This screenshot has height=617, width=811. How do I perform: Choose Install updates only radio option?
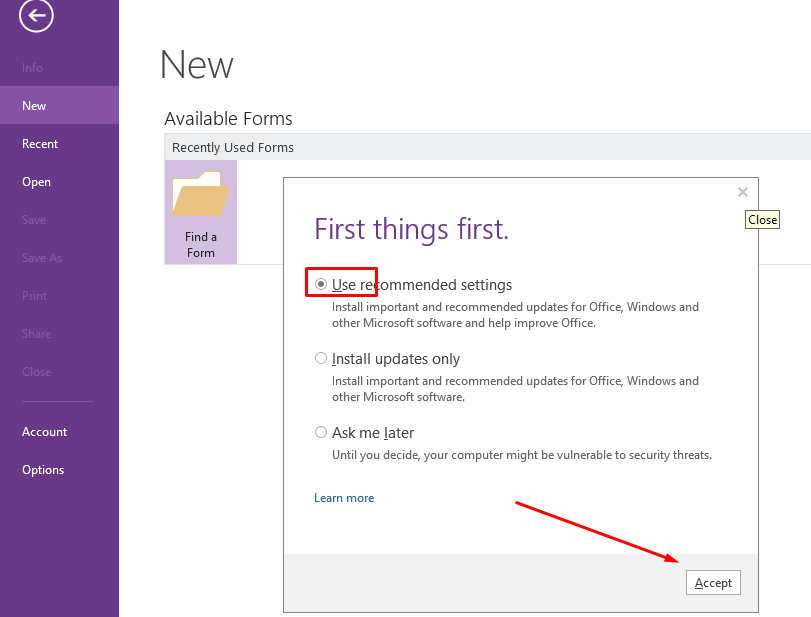tap(321, 358)
